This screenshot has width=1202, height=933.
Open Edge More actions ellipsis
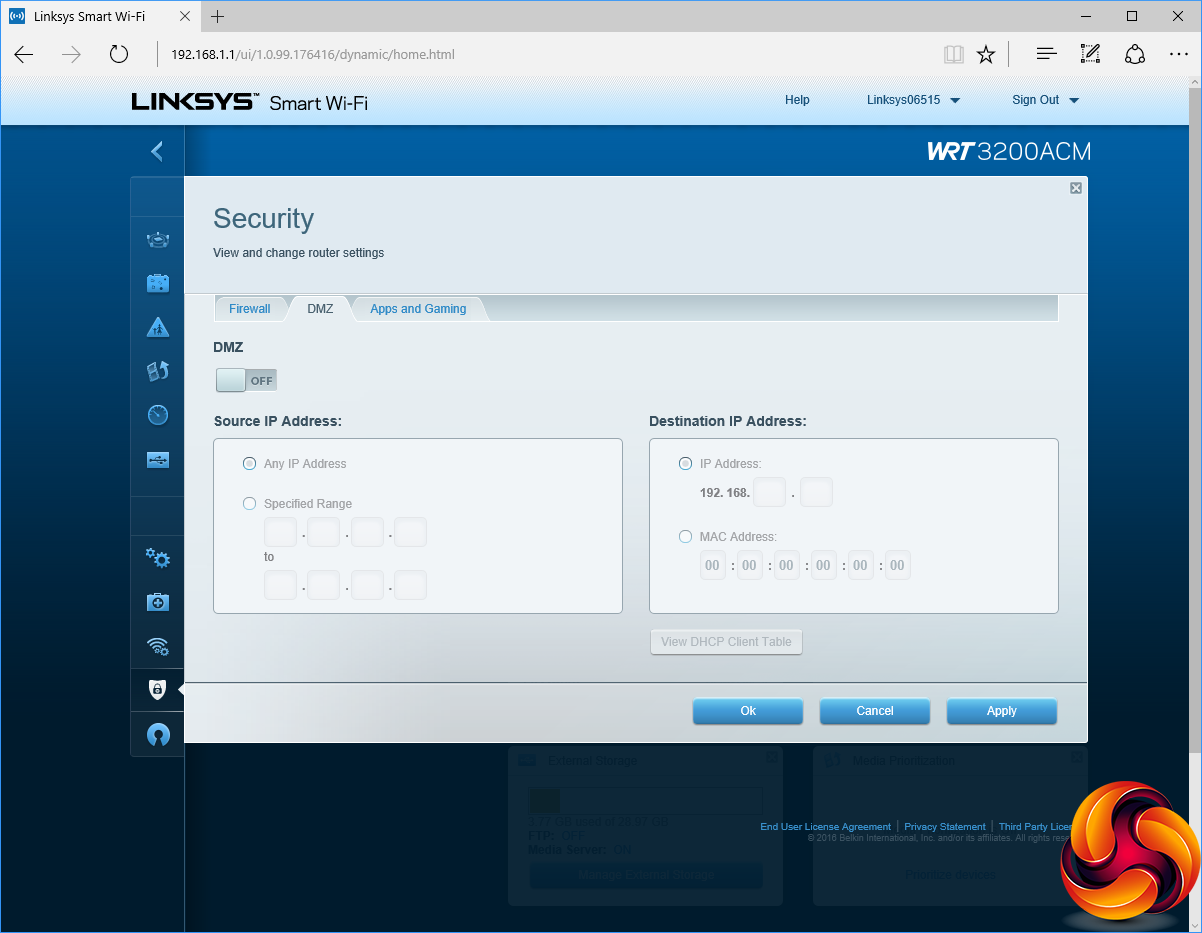pos(1178,54)
